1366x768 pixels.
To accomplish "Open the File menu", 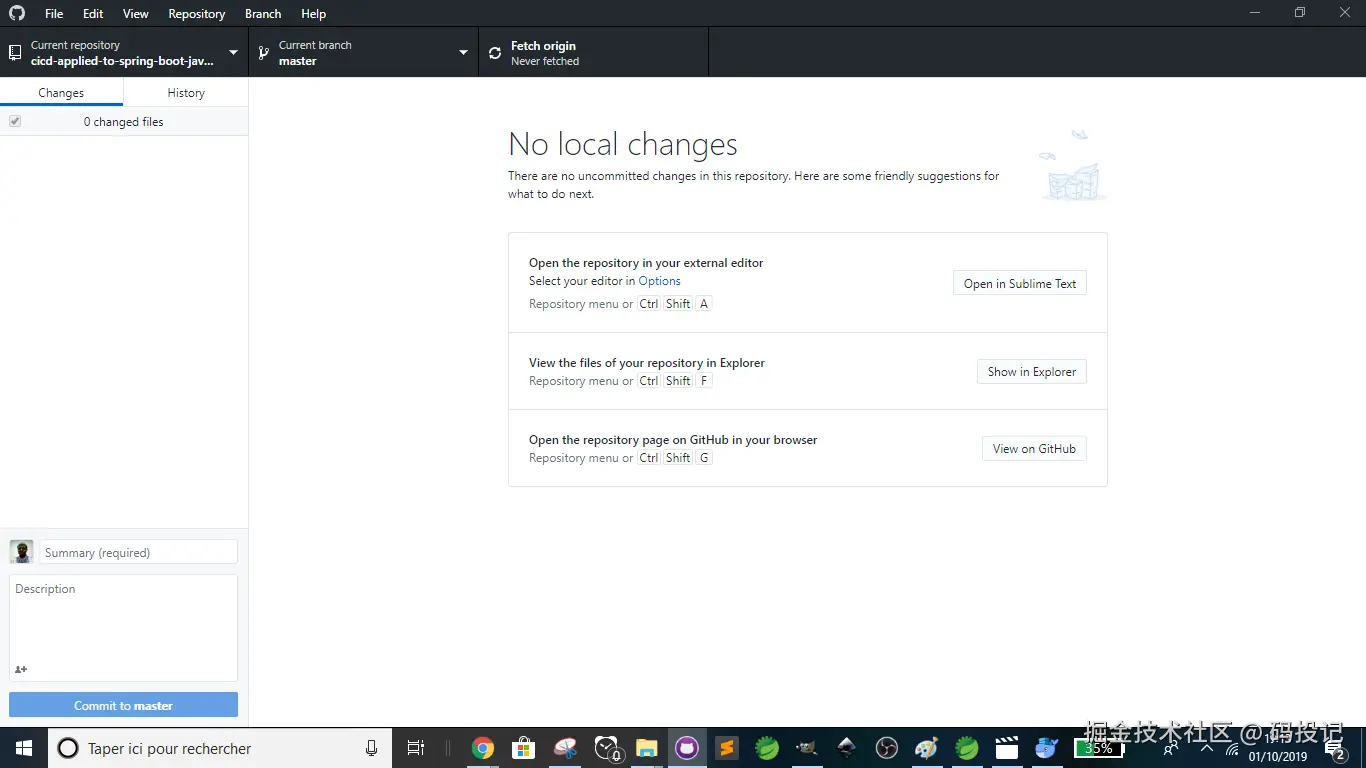I will [54, 14].
